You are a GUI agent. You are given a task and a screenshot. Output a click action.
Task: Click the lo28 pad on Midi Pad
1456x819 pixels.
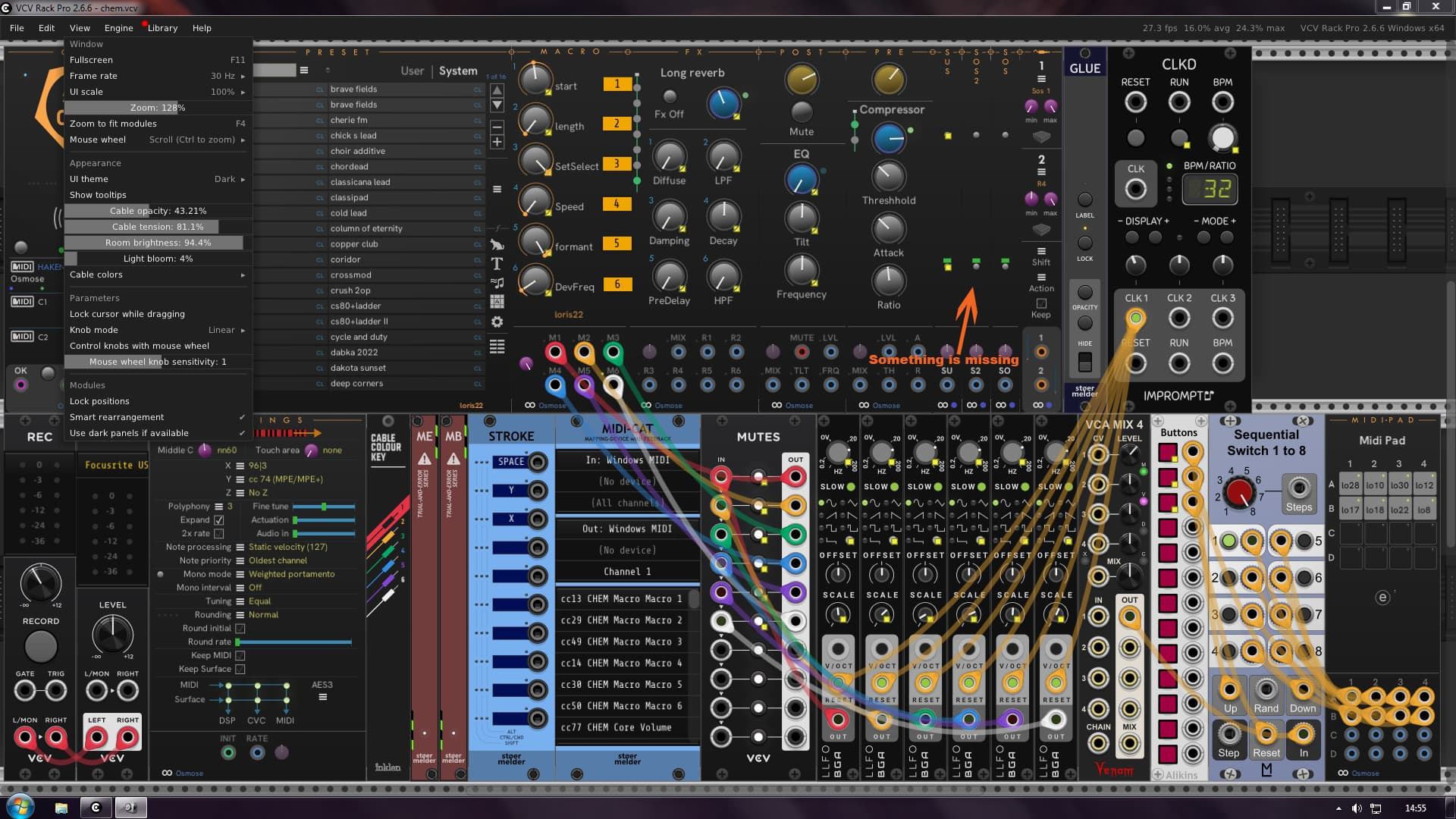(1350, 485)
